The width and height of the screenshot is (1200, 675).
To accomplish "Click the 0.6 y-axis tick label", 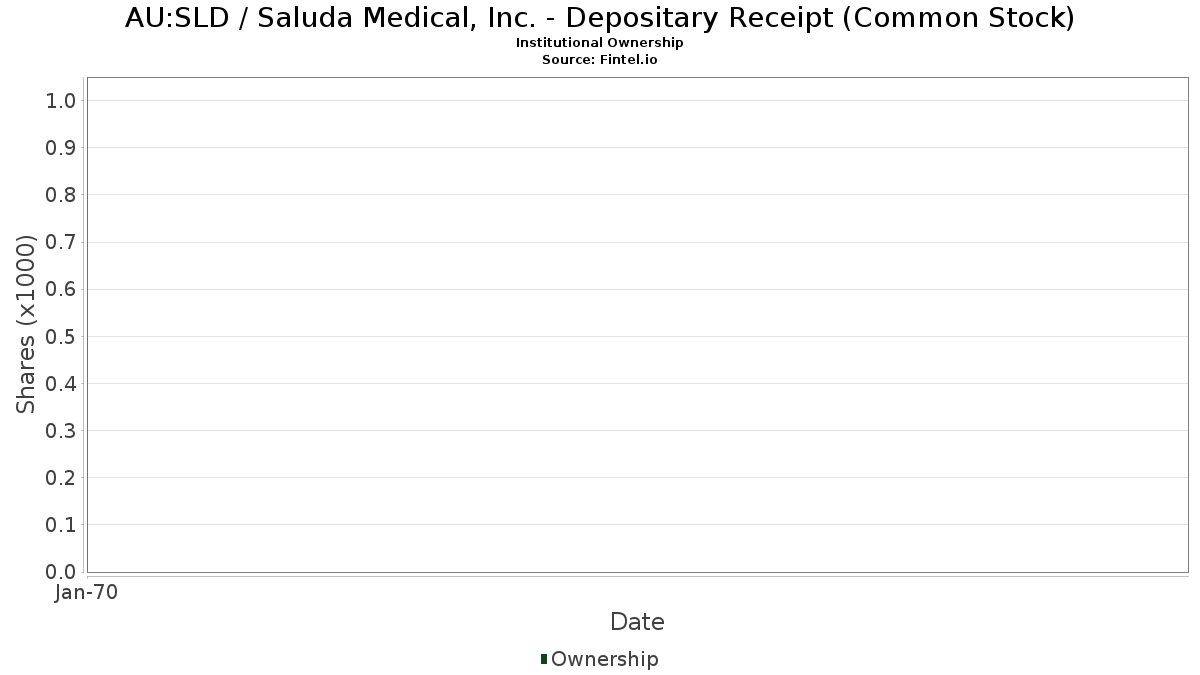I will coord(62,289).
